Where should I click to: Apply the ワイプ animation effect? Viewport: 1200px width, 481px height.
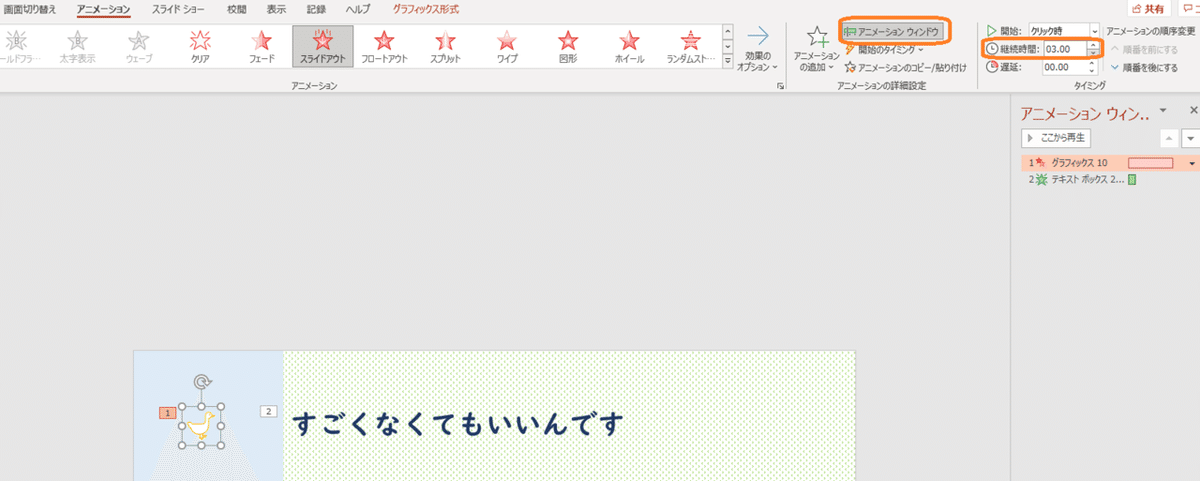pyautogui.click(x=506, y=46)
